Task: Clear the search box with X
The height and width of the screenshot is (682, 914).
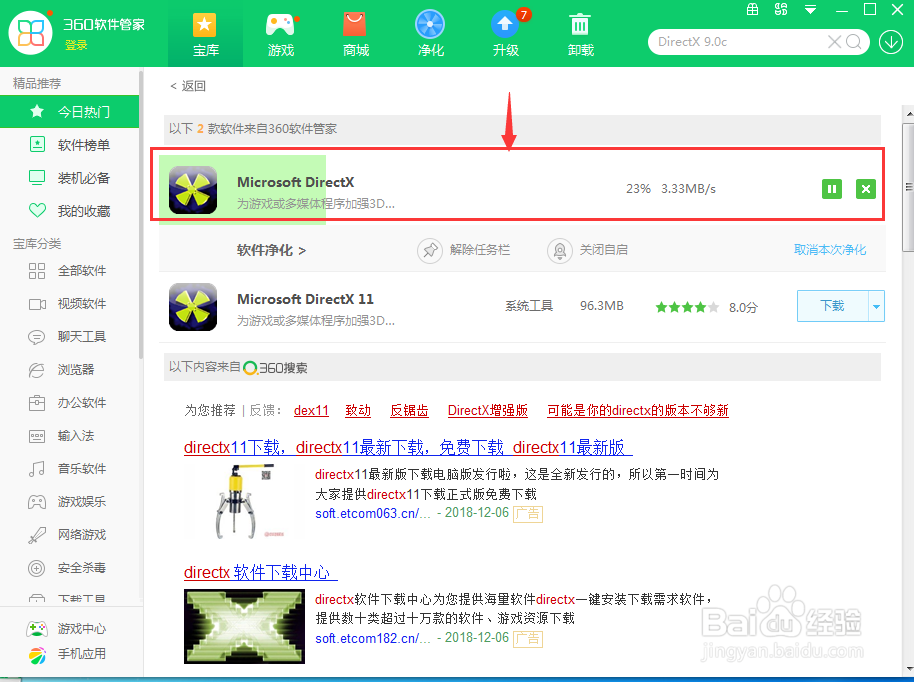Action: [834, 42]
